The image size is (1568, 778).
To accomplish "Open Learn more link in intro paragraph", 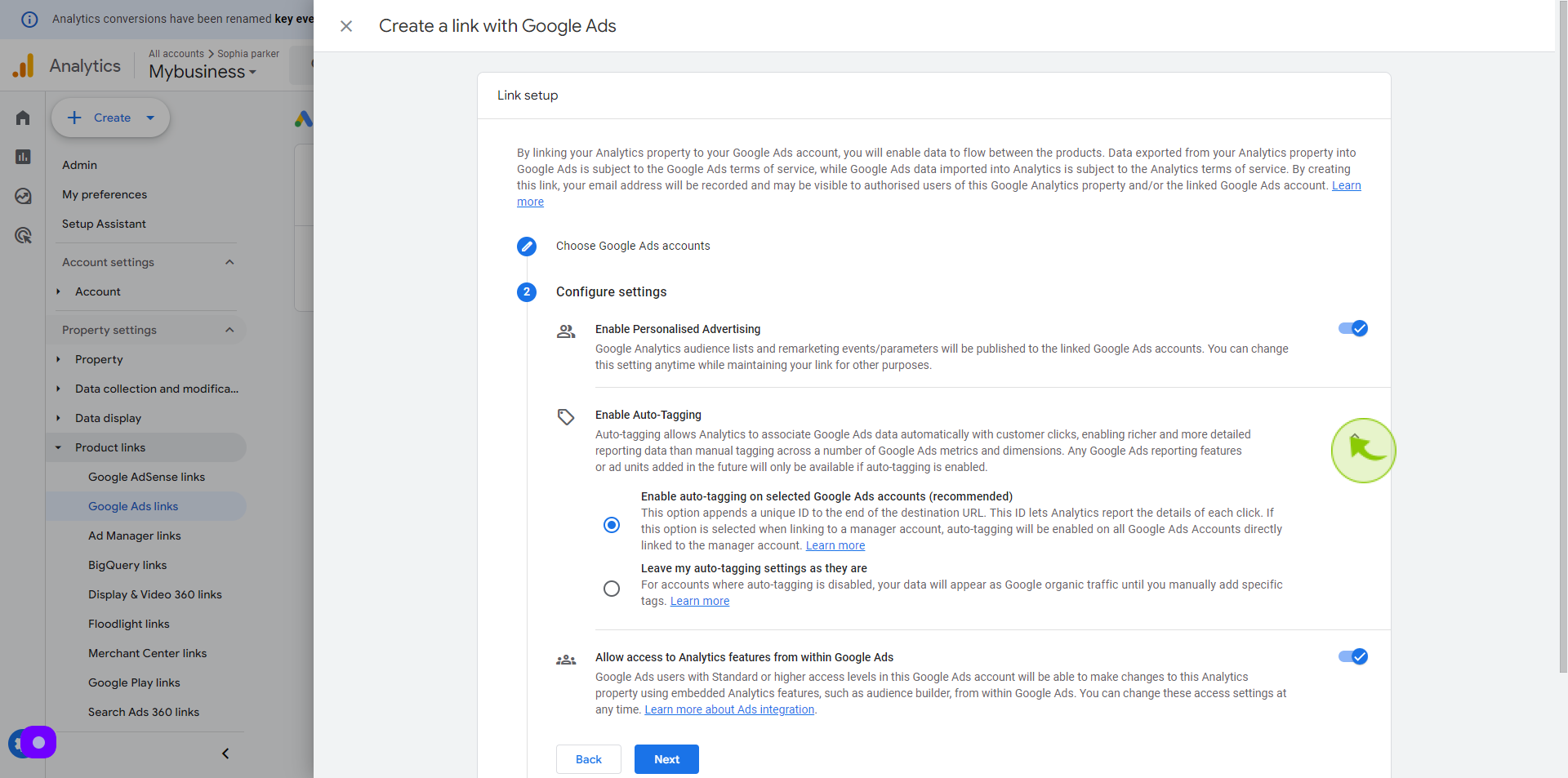I will [x=1346, y=185].
